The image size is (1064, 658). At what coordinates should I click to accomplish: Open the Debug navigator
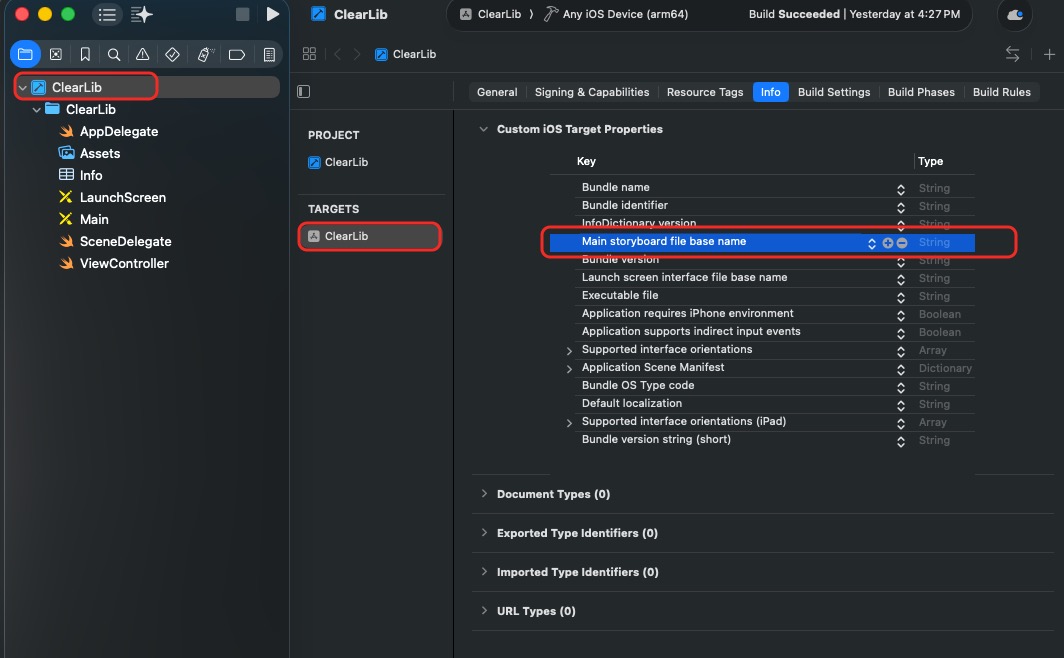pyautogui.click(x=205, y=54)
